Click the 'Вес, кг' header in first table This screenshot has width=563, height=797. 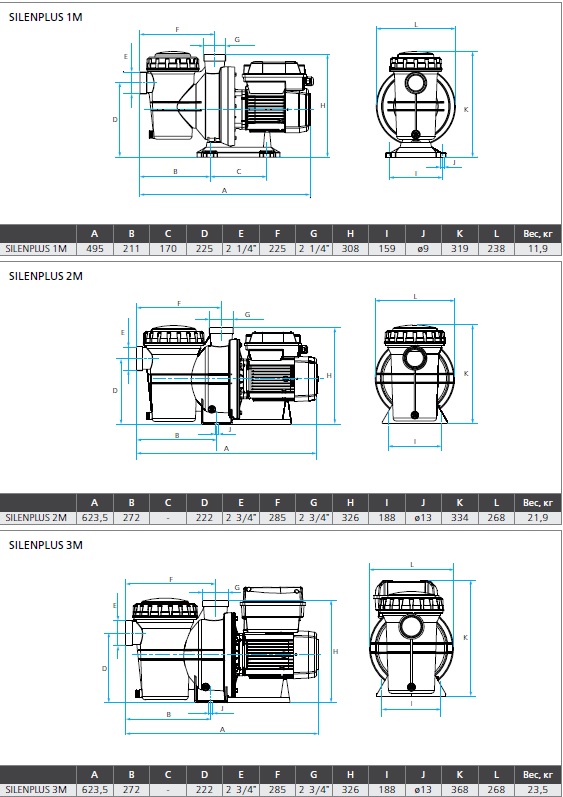pos(538,234)
